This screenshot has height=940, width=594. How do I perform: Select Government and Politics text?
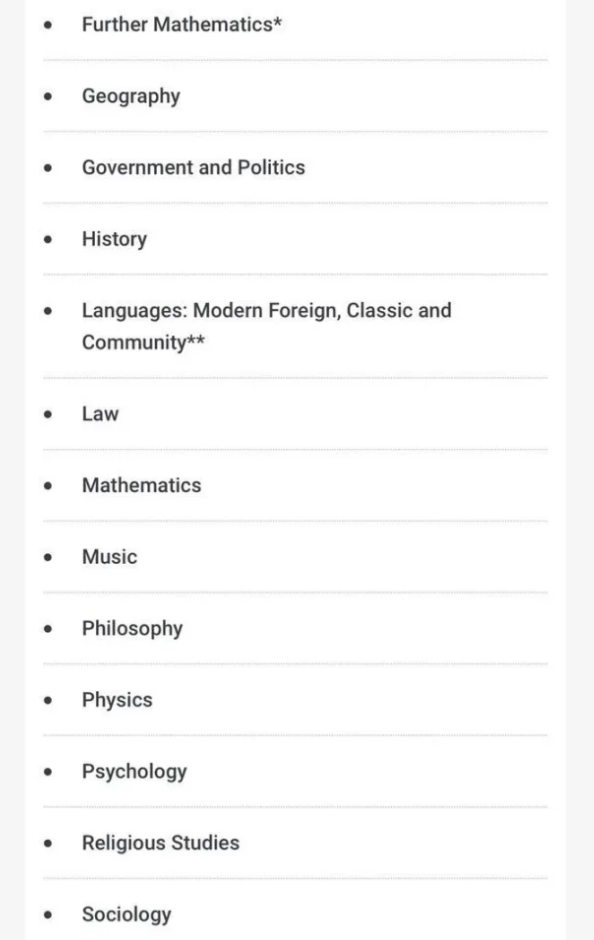[x=194, y=167]
